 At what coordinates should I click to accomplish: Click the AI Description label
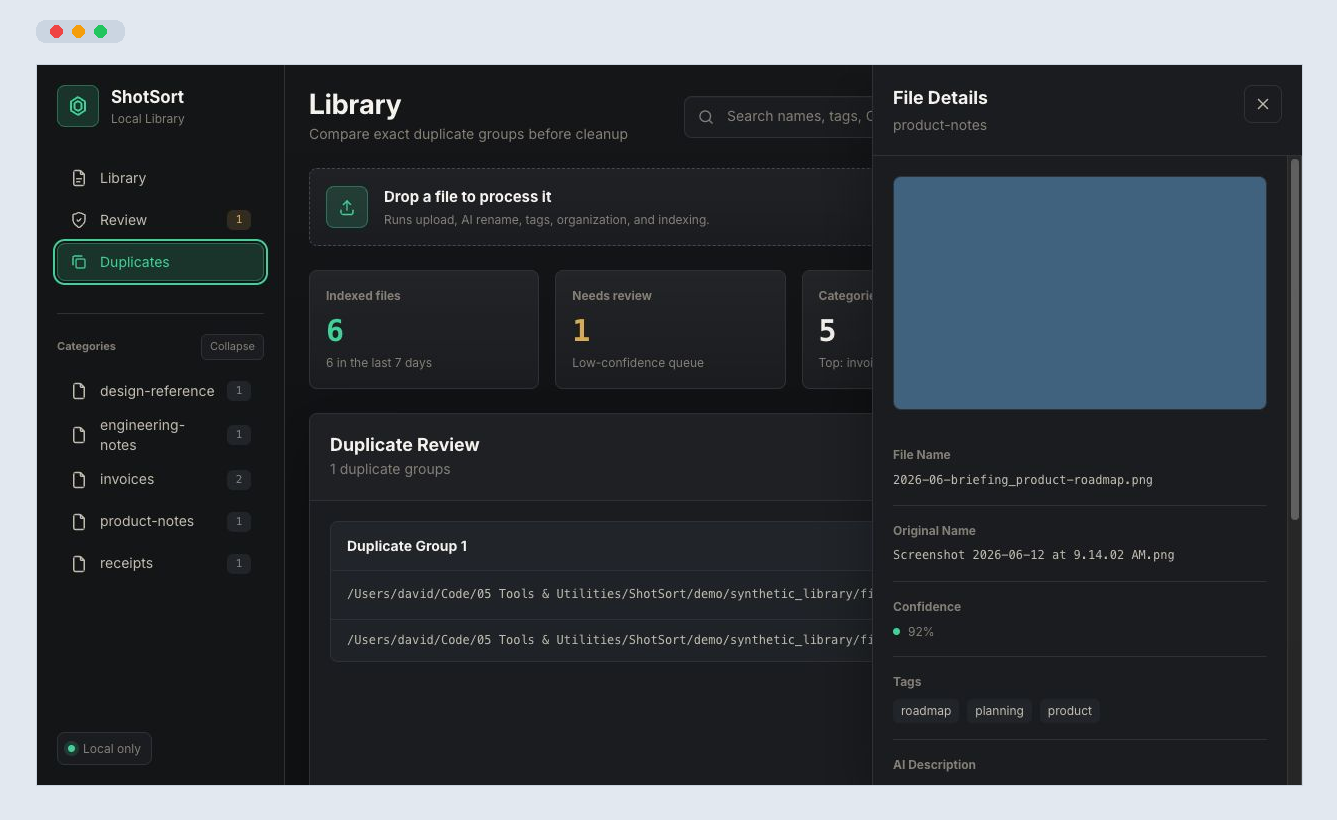[934, 765]
